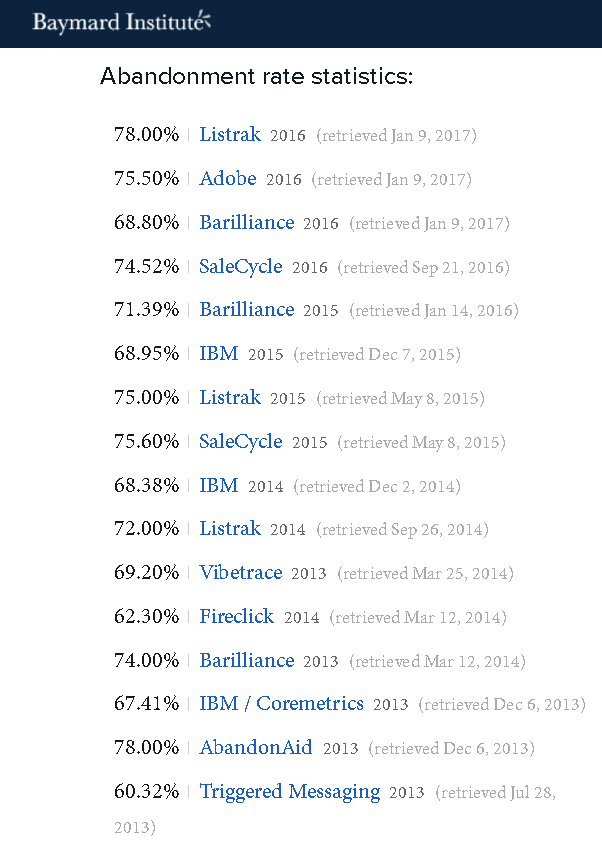Open the SaleCycle 2016 statistic source
602x846 pixels.
click(x=241, y=267)
